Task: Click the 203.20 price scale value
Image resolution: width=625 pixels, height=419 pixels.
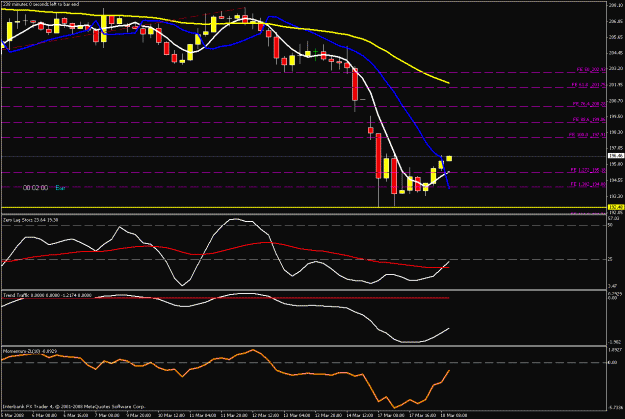Action: (616, 69)
